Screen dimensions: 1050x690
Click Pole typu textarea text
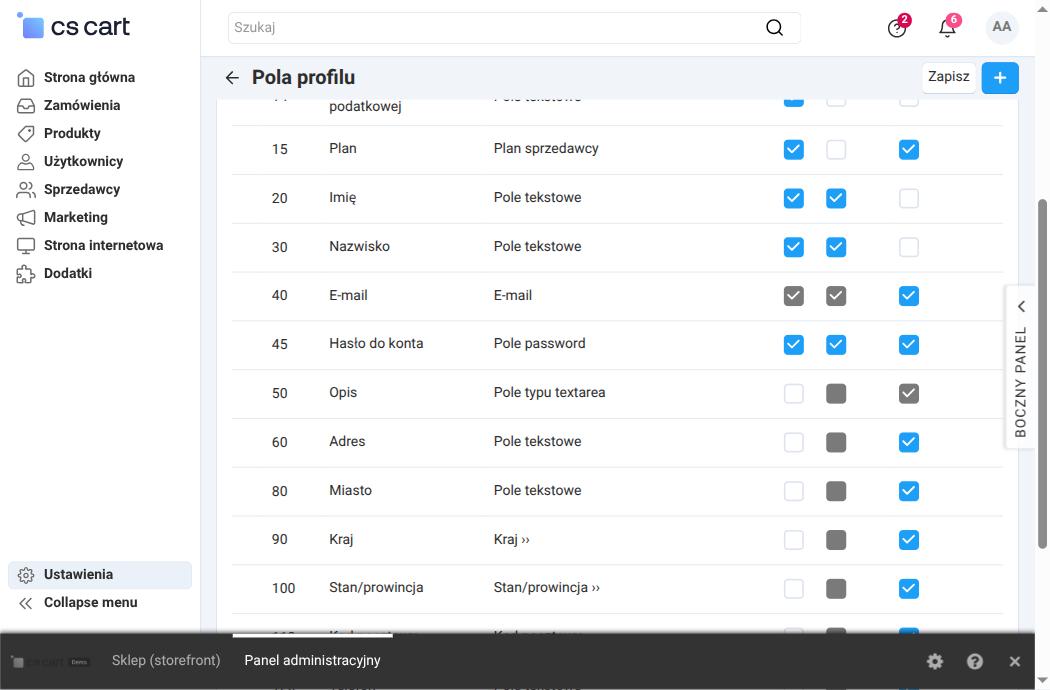coord(549,393)
